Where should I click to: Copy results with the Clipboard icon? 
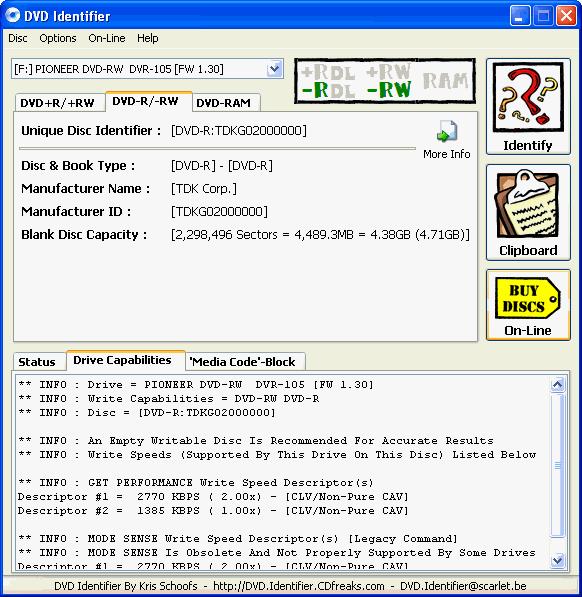tap(527, 205)
